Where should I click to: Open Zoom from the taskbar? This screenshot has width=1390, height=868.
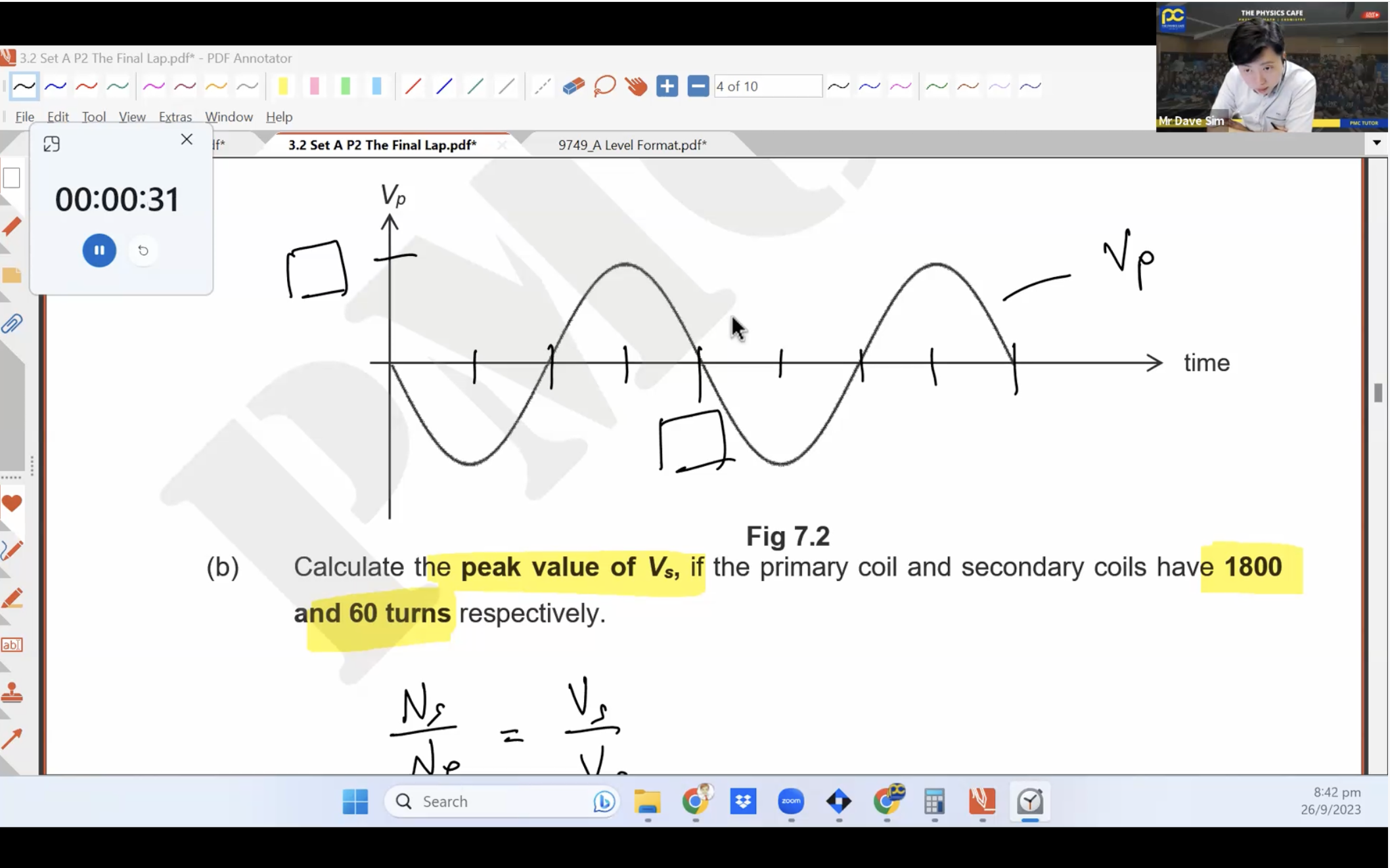[791, 802]
